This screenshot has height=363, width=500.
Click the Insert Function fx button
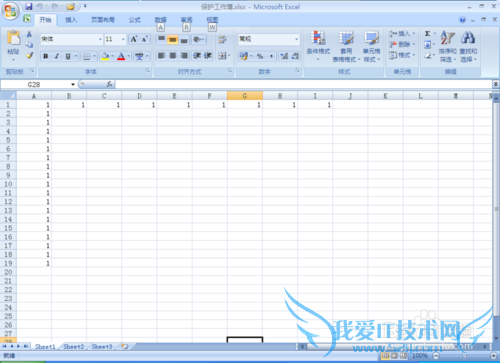(x=109, y=84)
